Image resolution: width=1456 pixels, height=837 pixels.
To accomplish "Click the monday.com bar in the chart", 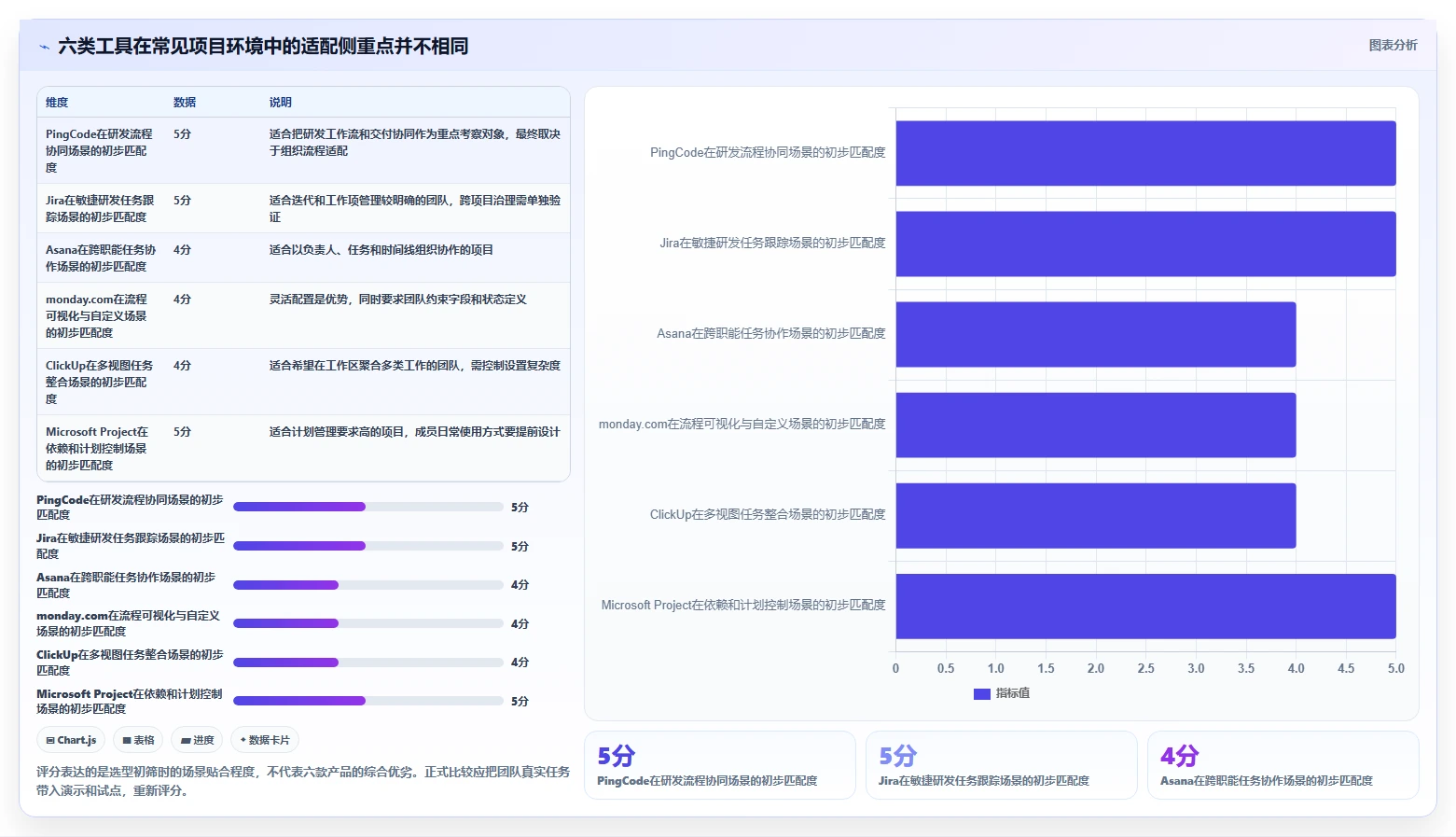I will [x=1096, y=425].
